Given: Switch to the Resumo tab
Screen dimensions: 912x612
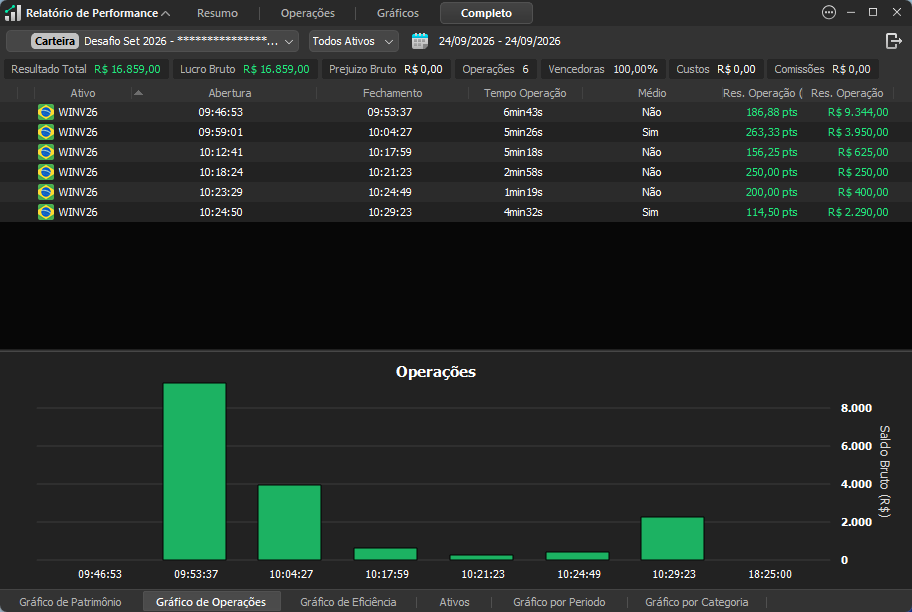Looking at the screenshot, I should coord(218,13).
